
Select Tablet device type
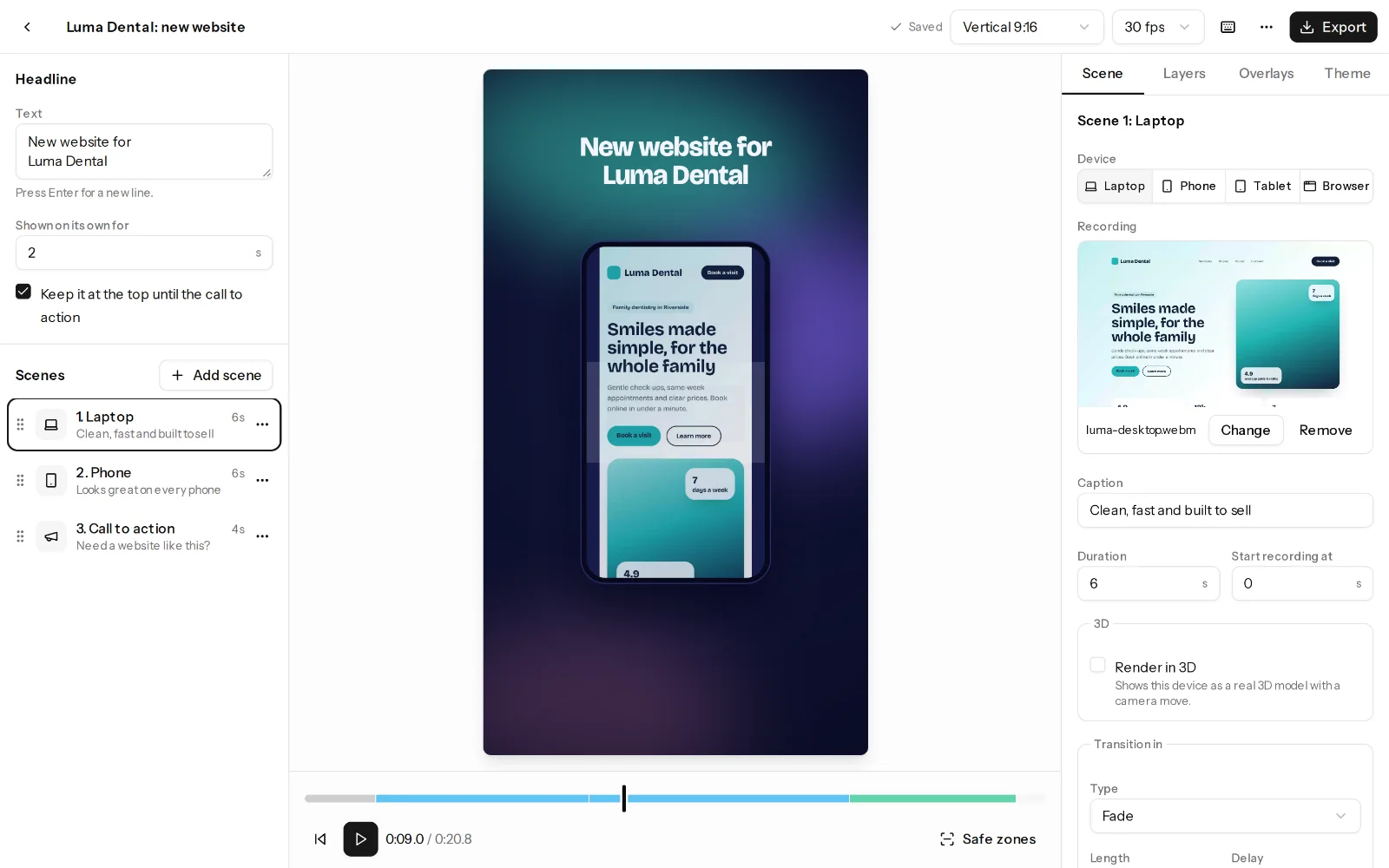click(x=1262, y=186)
